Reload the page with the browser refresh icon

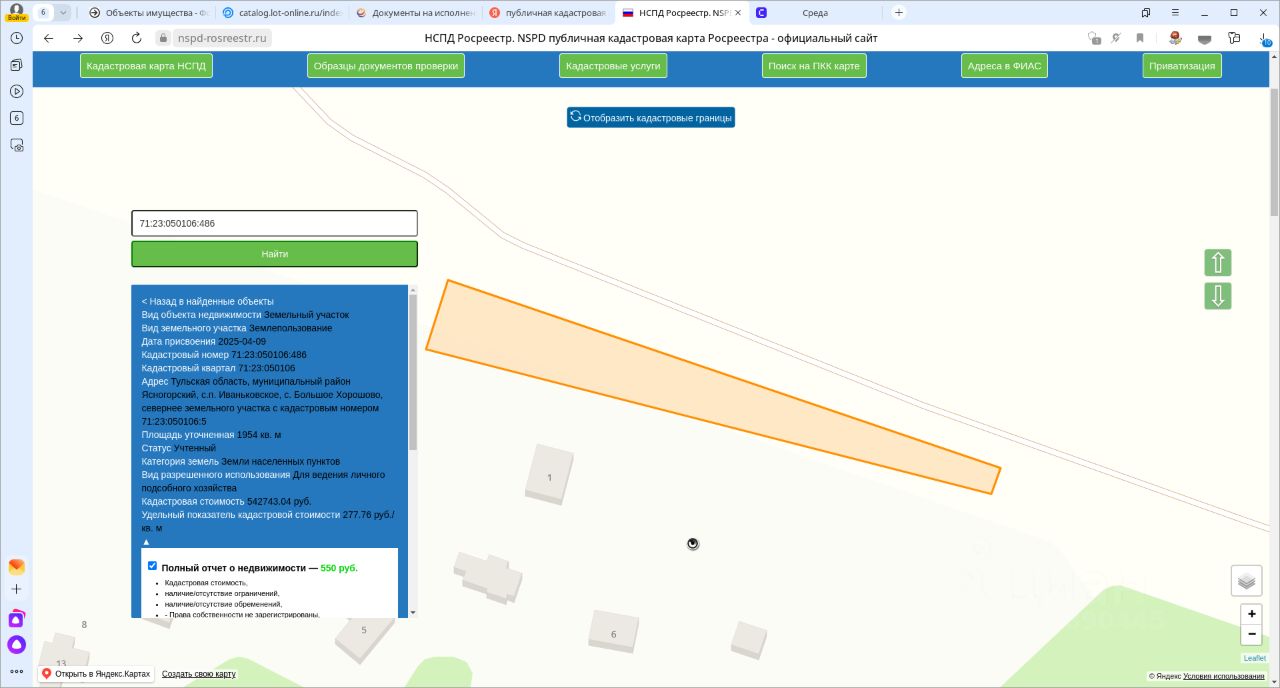(x=136, y=38)
